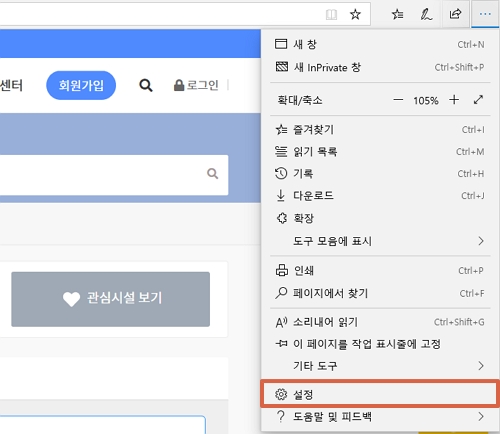This screenshot has width=500, height=434.
Task: Expand the 도움말 및 피드백 submenu
Action: (380, 416)
